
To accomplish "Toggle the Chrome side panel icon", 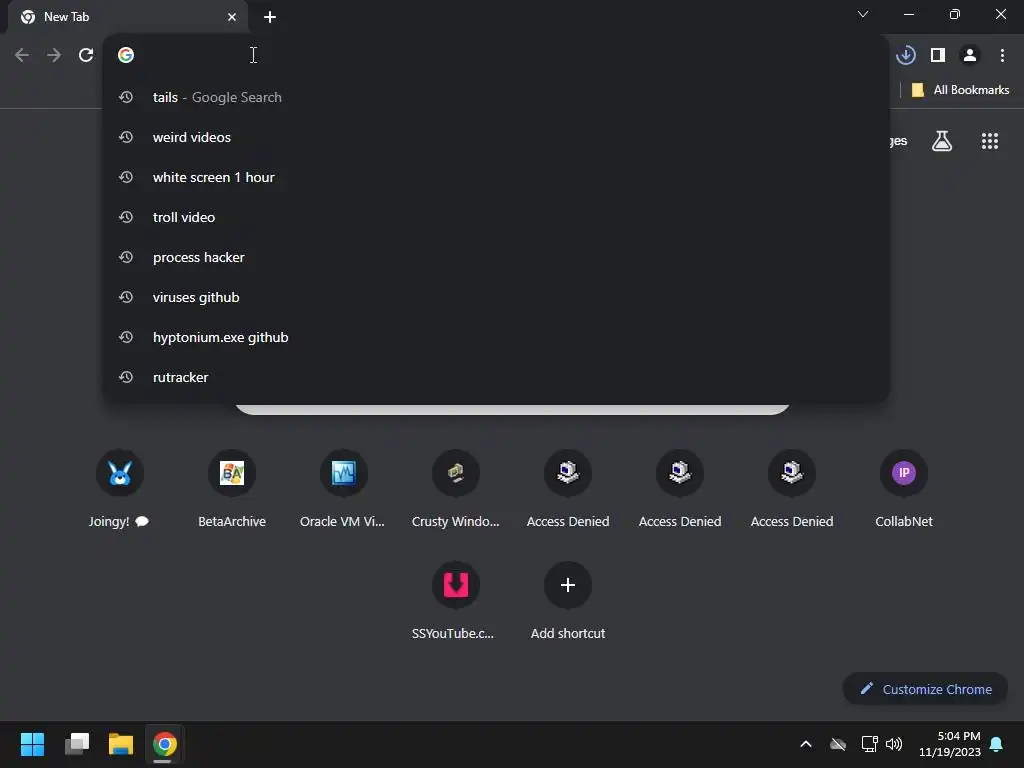I will coord(938,56).
